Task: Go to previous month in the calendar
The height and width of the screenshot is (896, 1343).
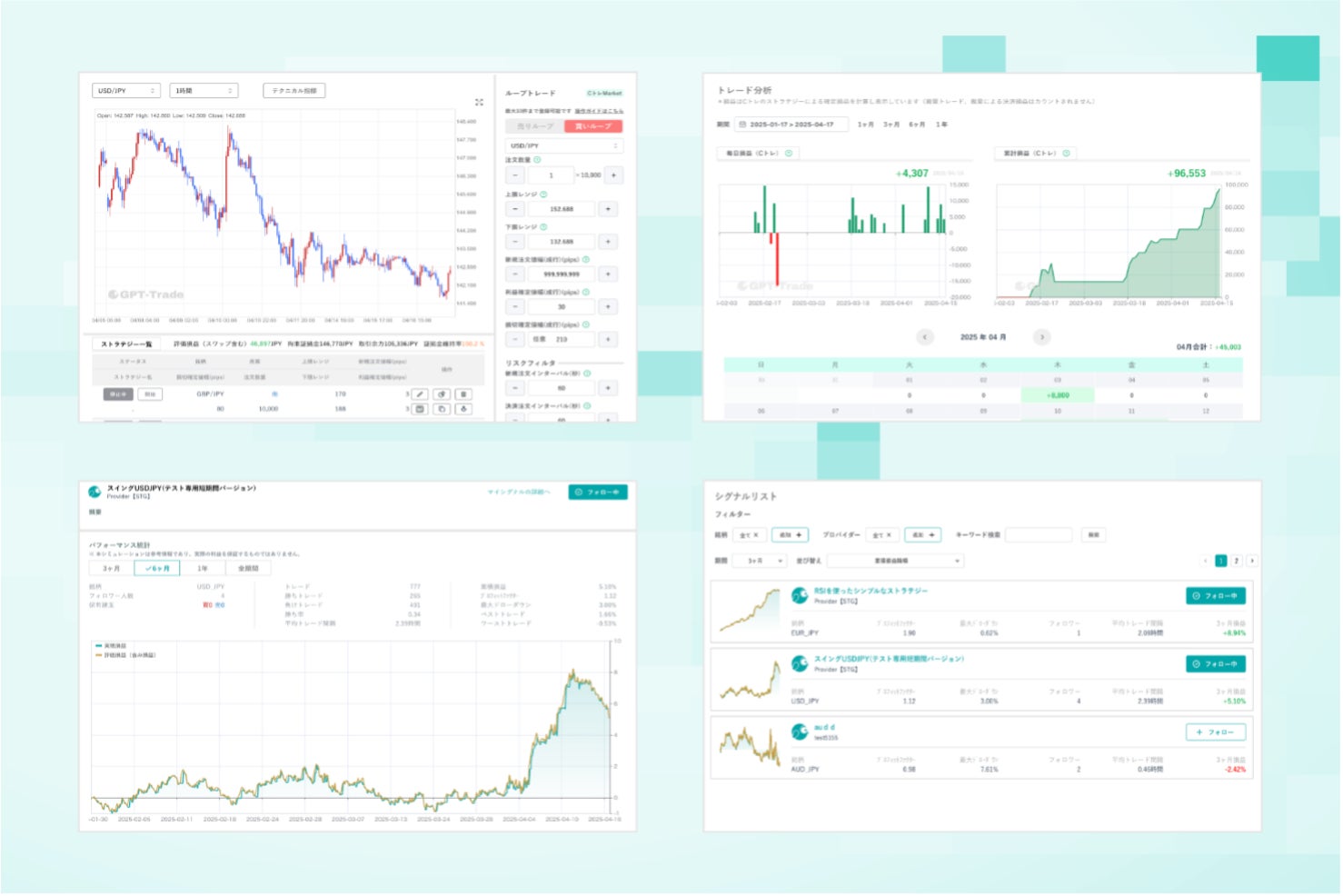Action: tap(925, 337)
